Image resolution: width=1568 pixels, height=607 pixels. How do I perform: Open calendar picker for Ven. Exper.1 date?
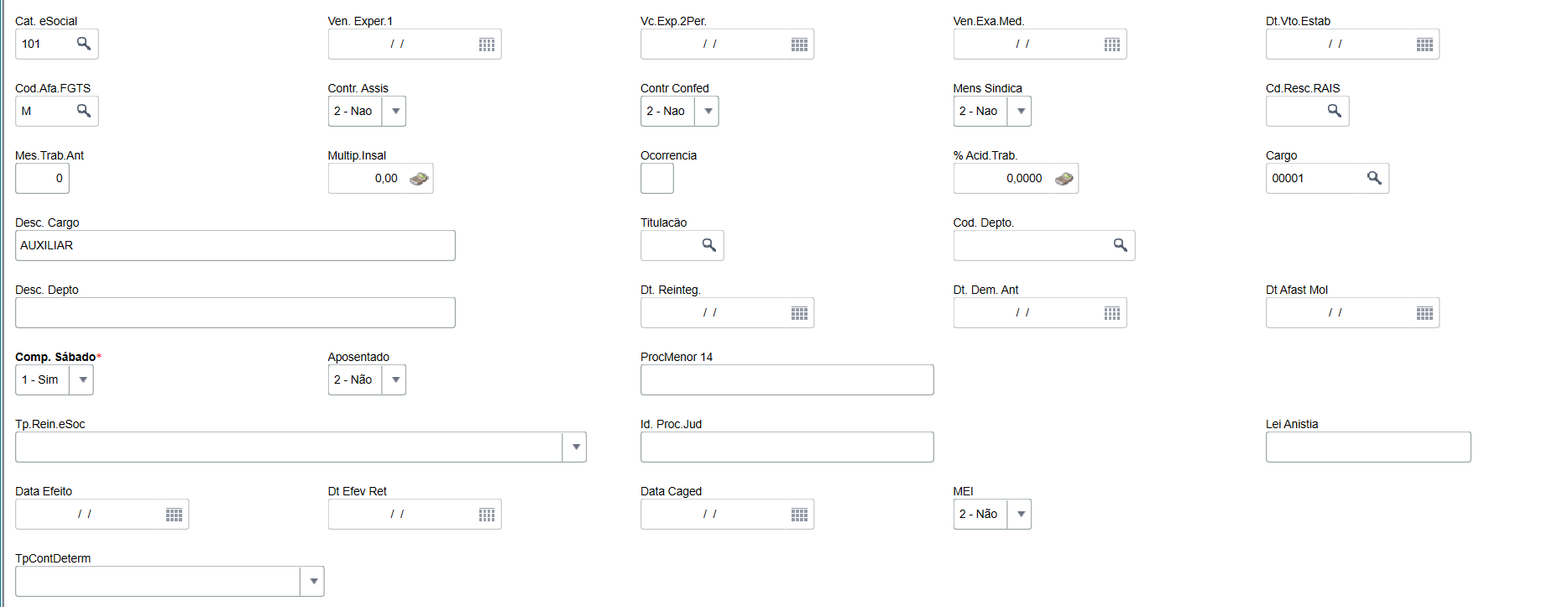(487, 44)
